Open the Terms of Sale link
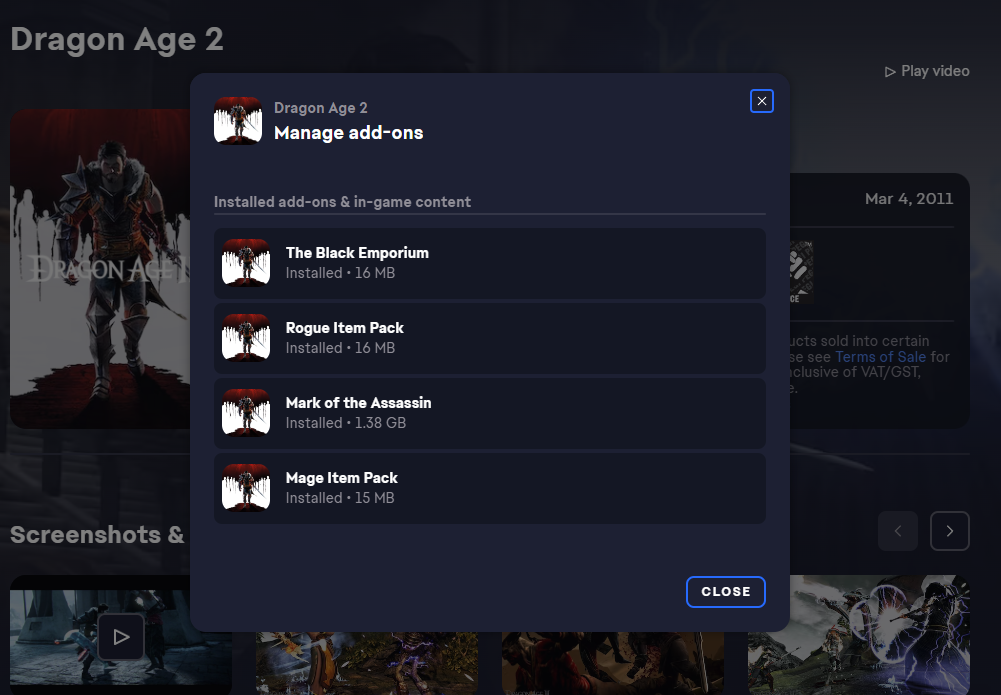Screen dimensions: 1001x695 (880, 357)
